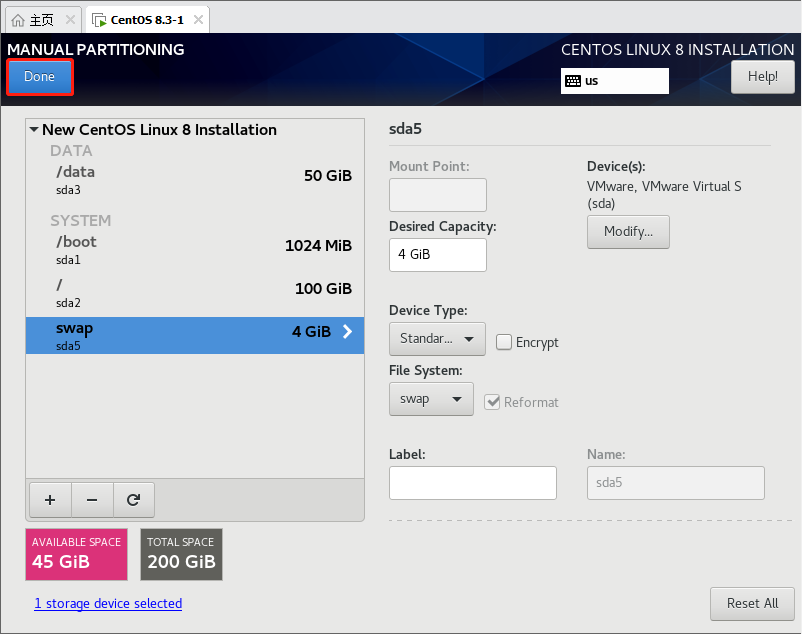Select the / root sda2 partition
802x634 pixels.
pos(195,292)
